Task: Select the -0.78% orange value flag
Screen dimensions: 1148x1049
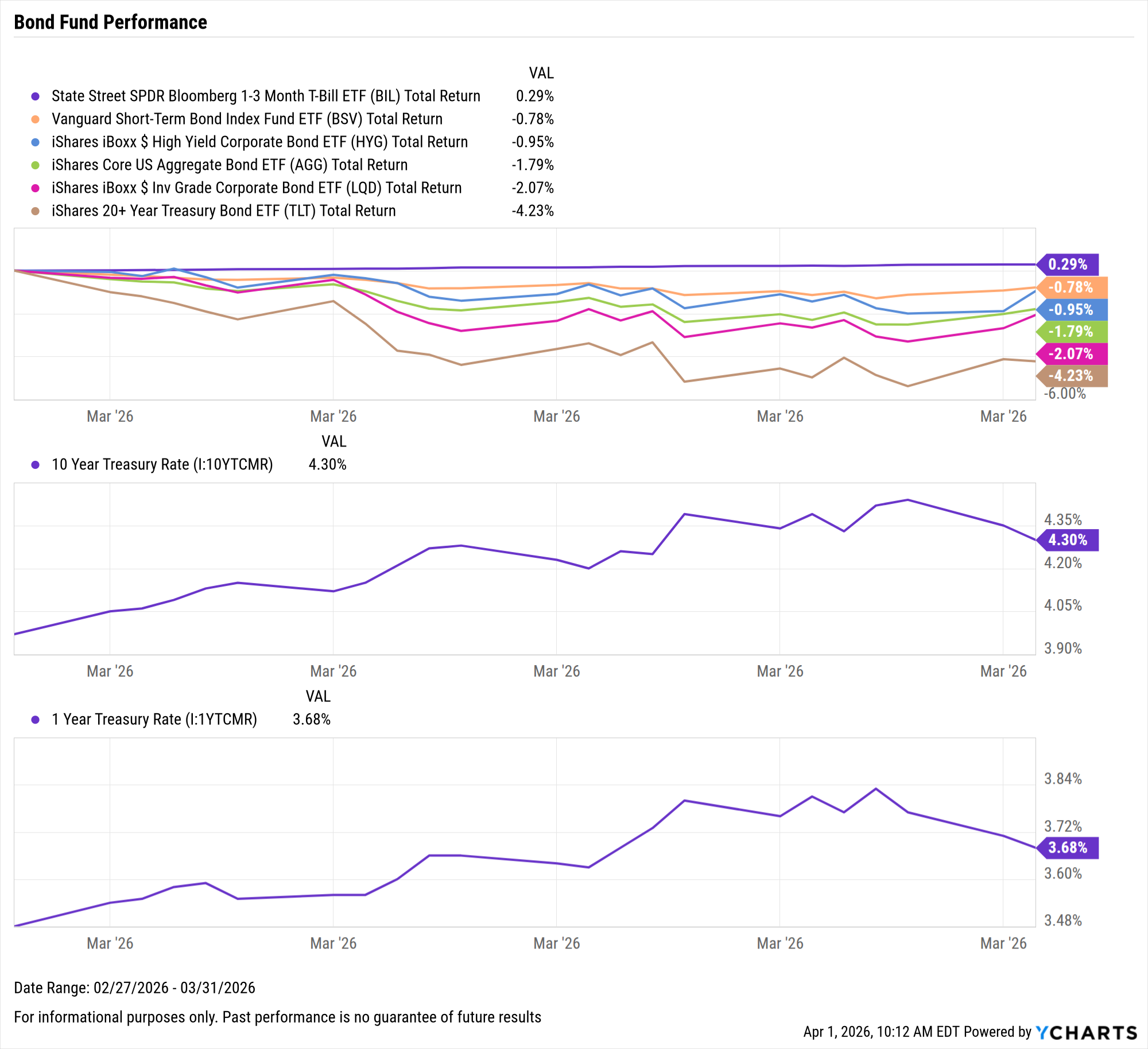Action: click(1071, 287)
